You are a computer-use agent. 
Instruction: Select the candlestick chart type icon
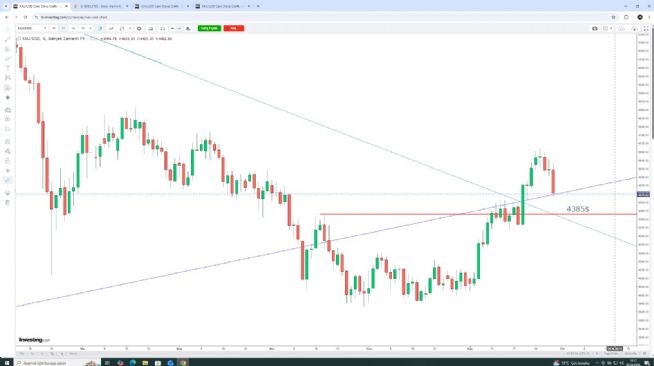point(100,28)
